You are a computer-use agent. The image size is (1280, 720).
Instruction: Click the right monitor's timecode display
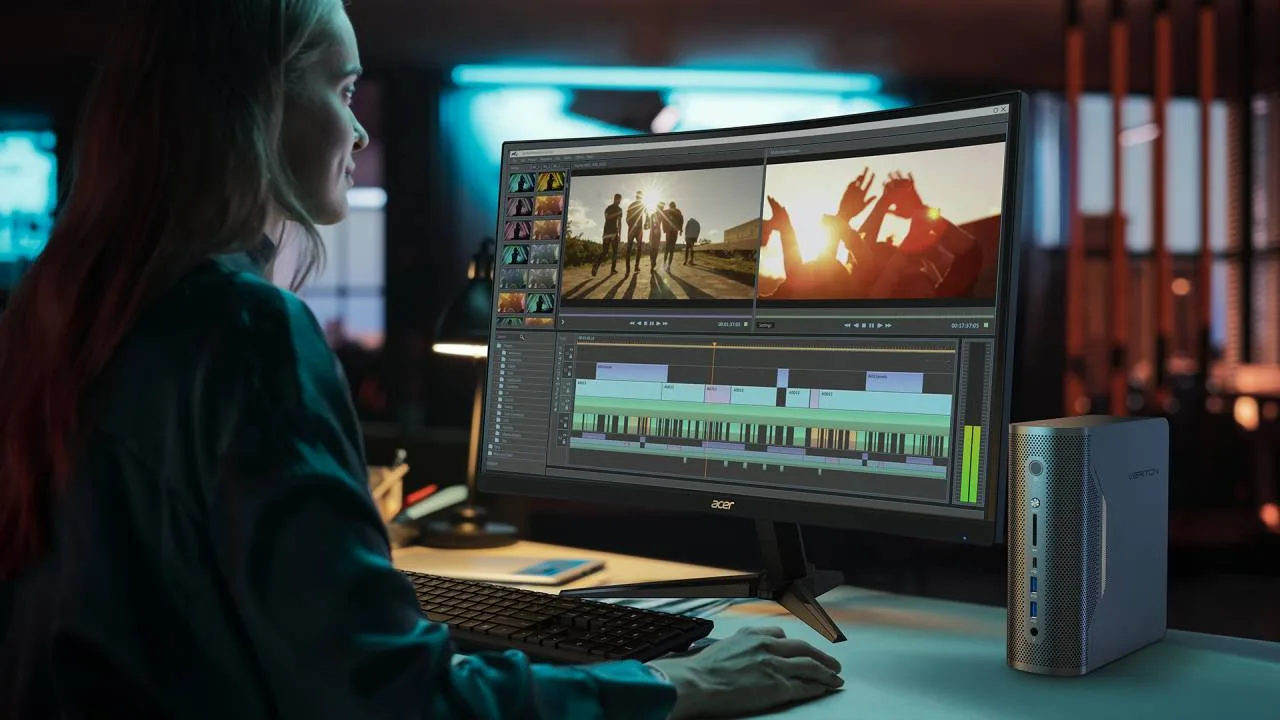(x=964, y=325)
